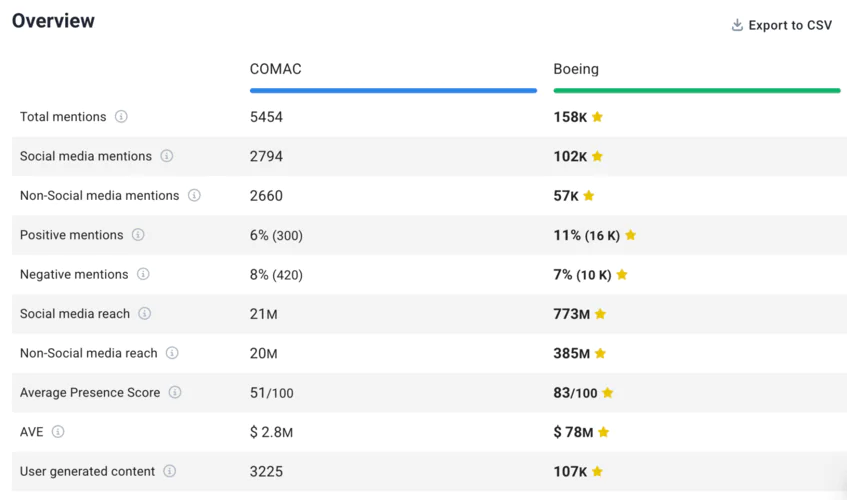Select COMAC positive mentions 6% (300)
The height and width of the screenshot is (500, 847).
(x=276, y=235)
